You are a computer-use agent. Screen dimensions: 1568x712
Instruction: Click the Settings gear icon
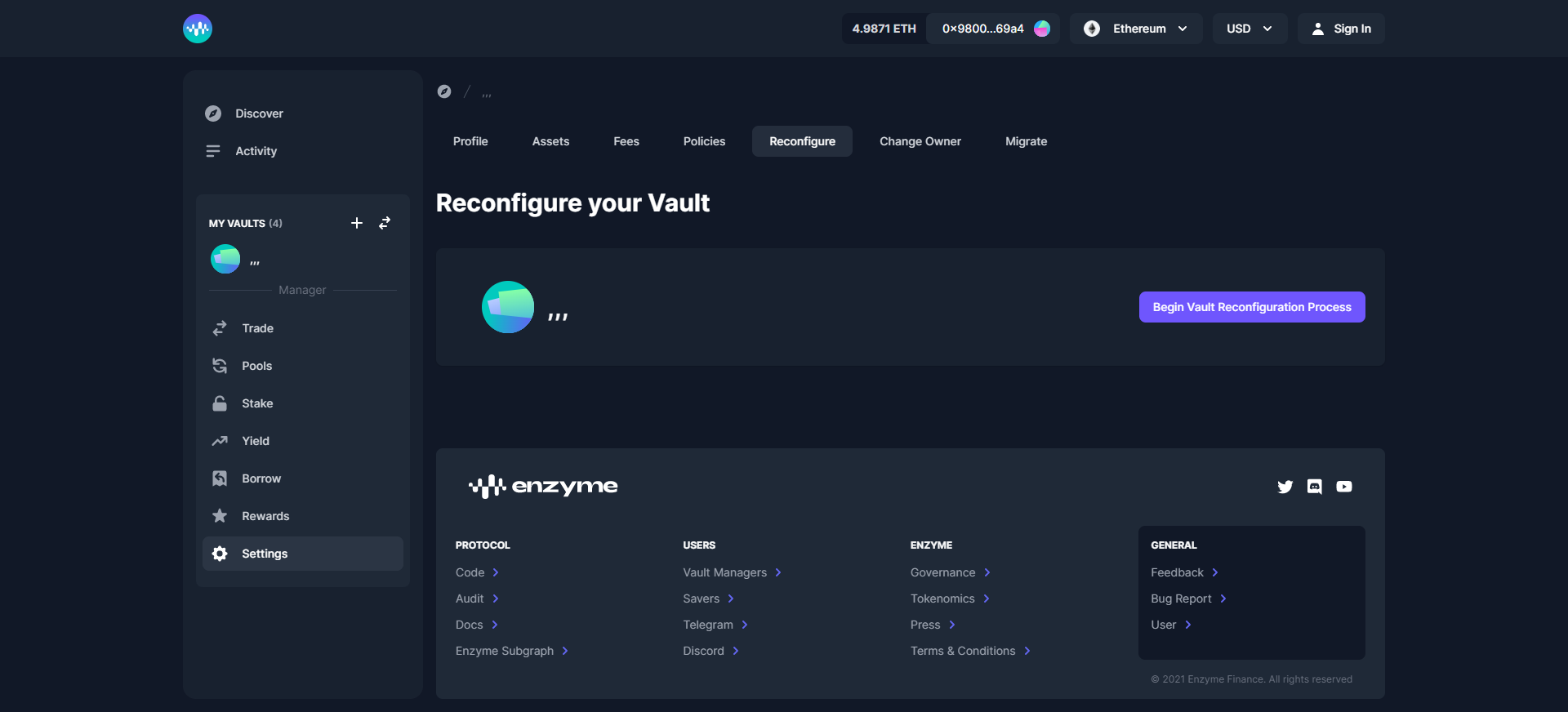tap(220, 554)
